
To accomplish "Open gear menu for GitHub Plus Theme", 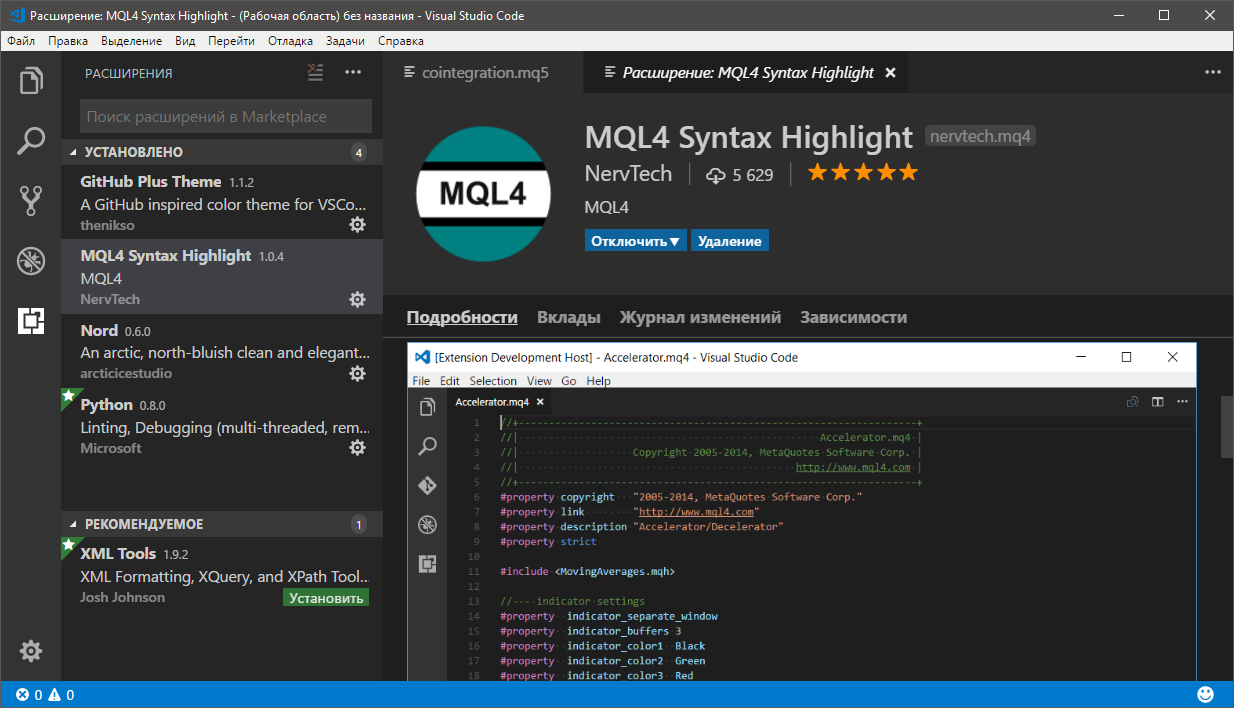I will [357, 225].
